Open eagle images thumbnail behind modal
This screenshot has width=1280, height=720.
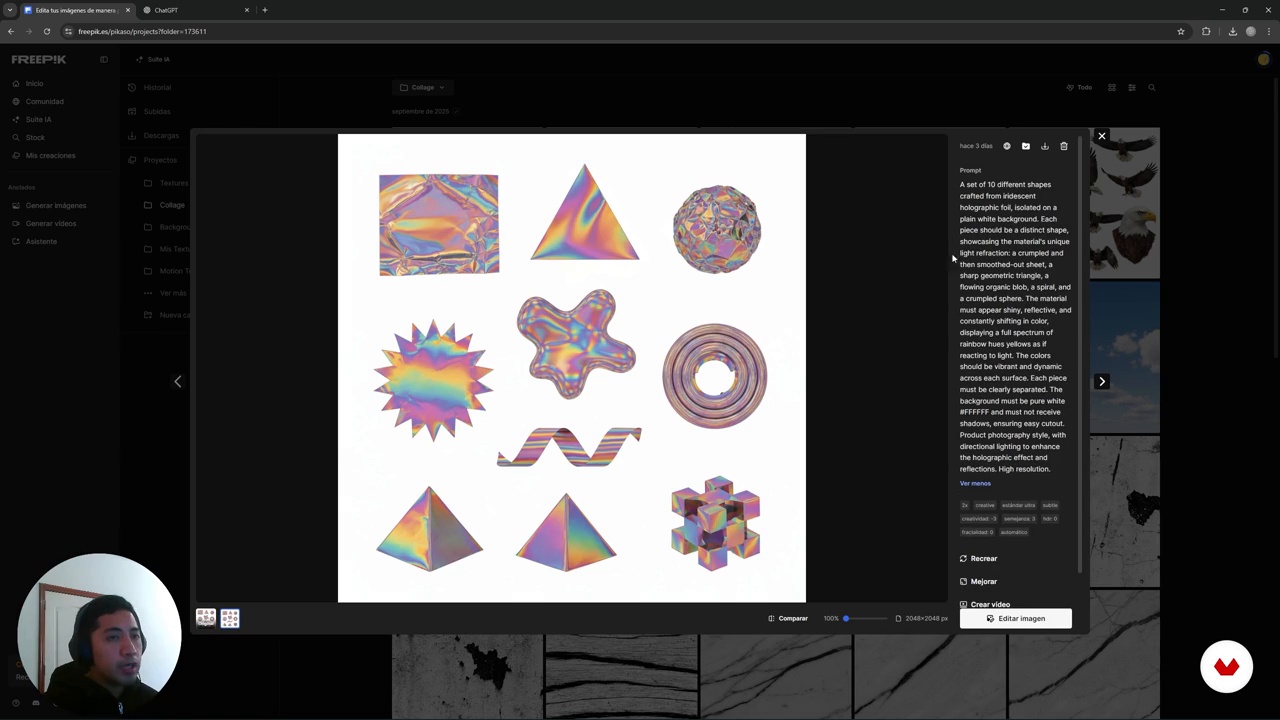[x=1125, y=203]
